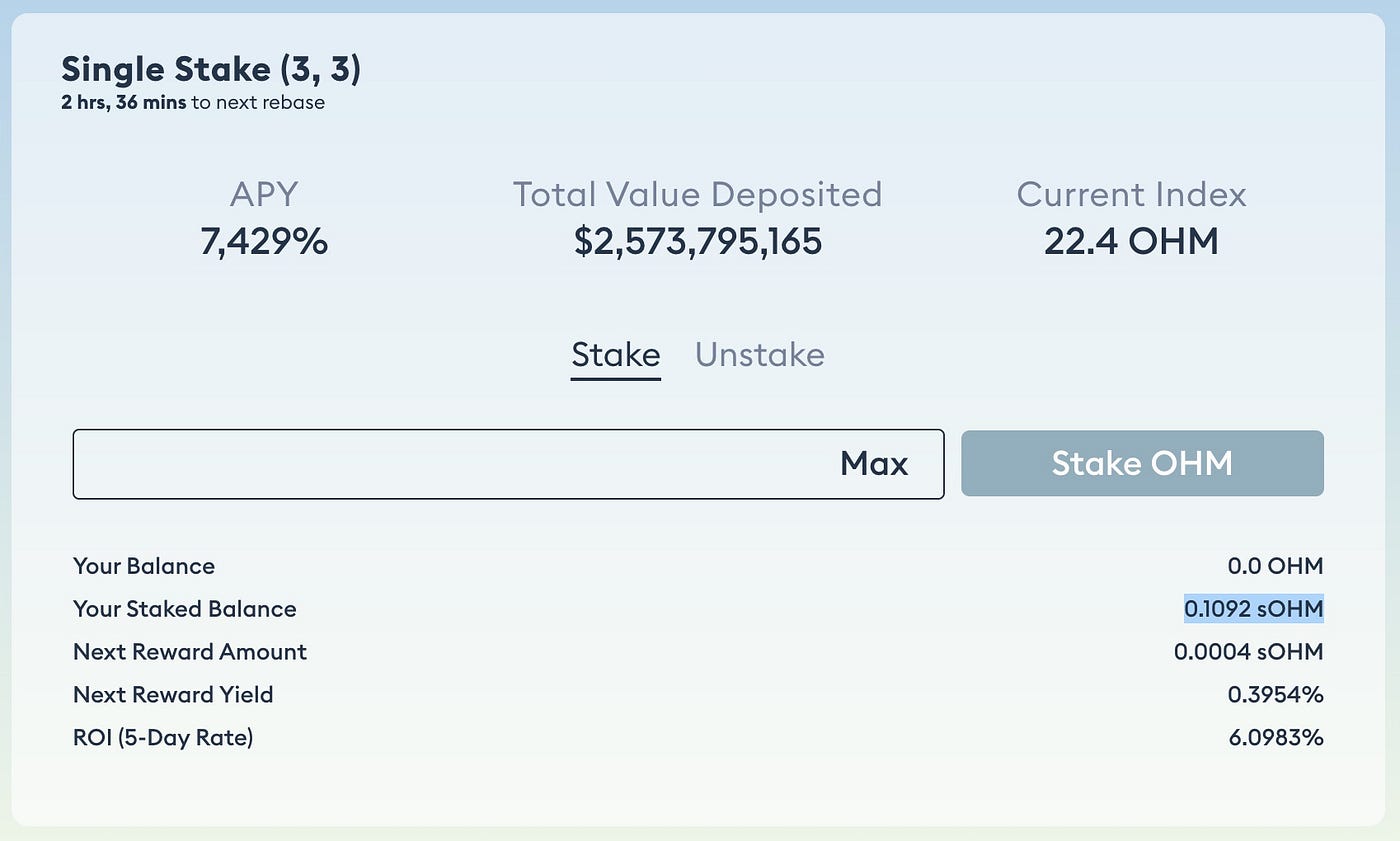Click the Next Reward Yield label
The image size is (1400, 841).
(173, 695)
